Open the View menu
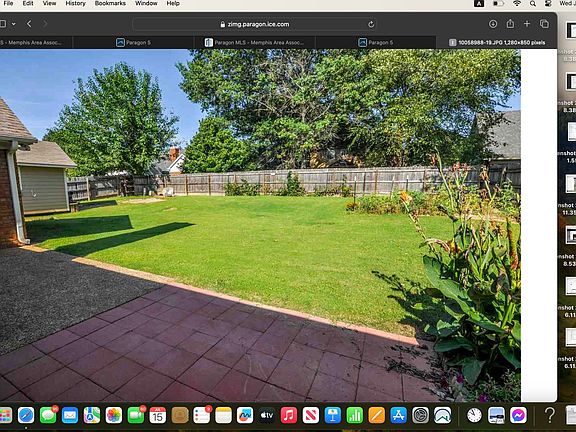 pos(49,3)
